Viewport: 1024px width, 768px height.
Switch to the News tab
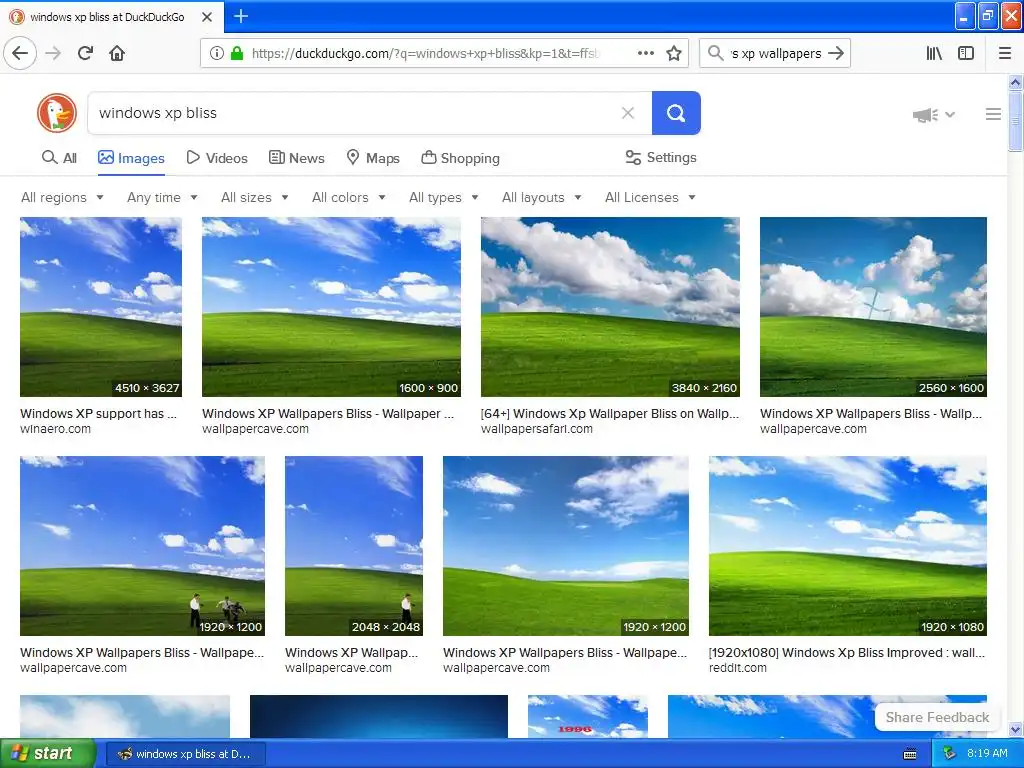point(296,158)
